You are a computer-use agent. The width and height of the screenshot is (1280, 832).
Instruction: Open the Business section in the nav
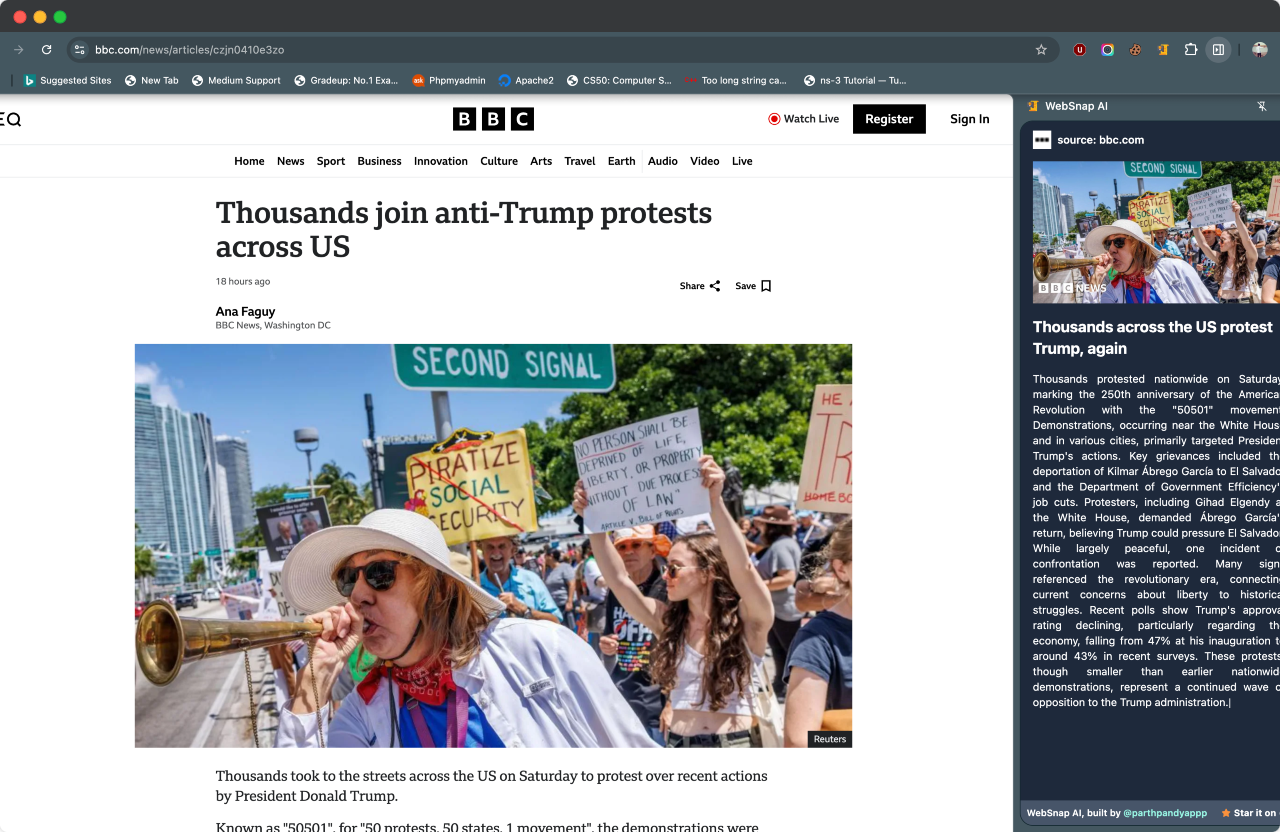click(379, 161)
